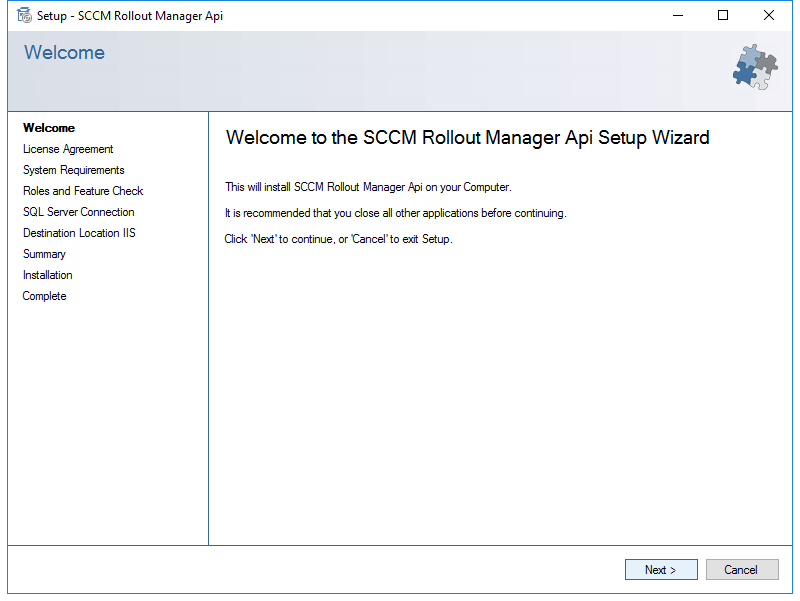800x601 pixels.
Task: Select the Summary step in sidebar
Action: tap(44, 254)
